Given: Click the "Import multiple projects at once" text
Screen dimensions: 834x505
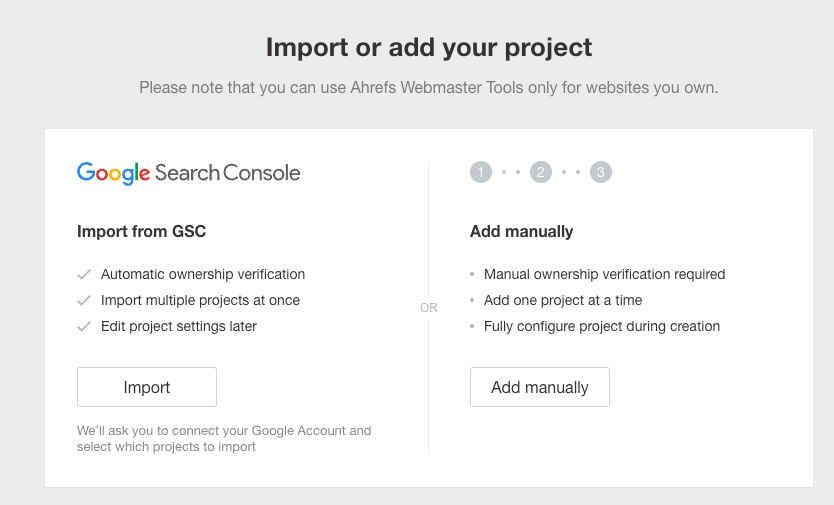Looking at the screenshot, I should [x=200, y=300].
